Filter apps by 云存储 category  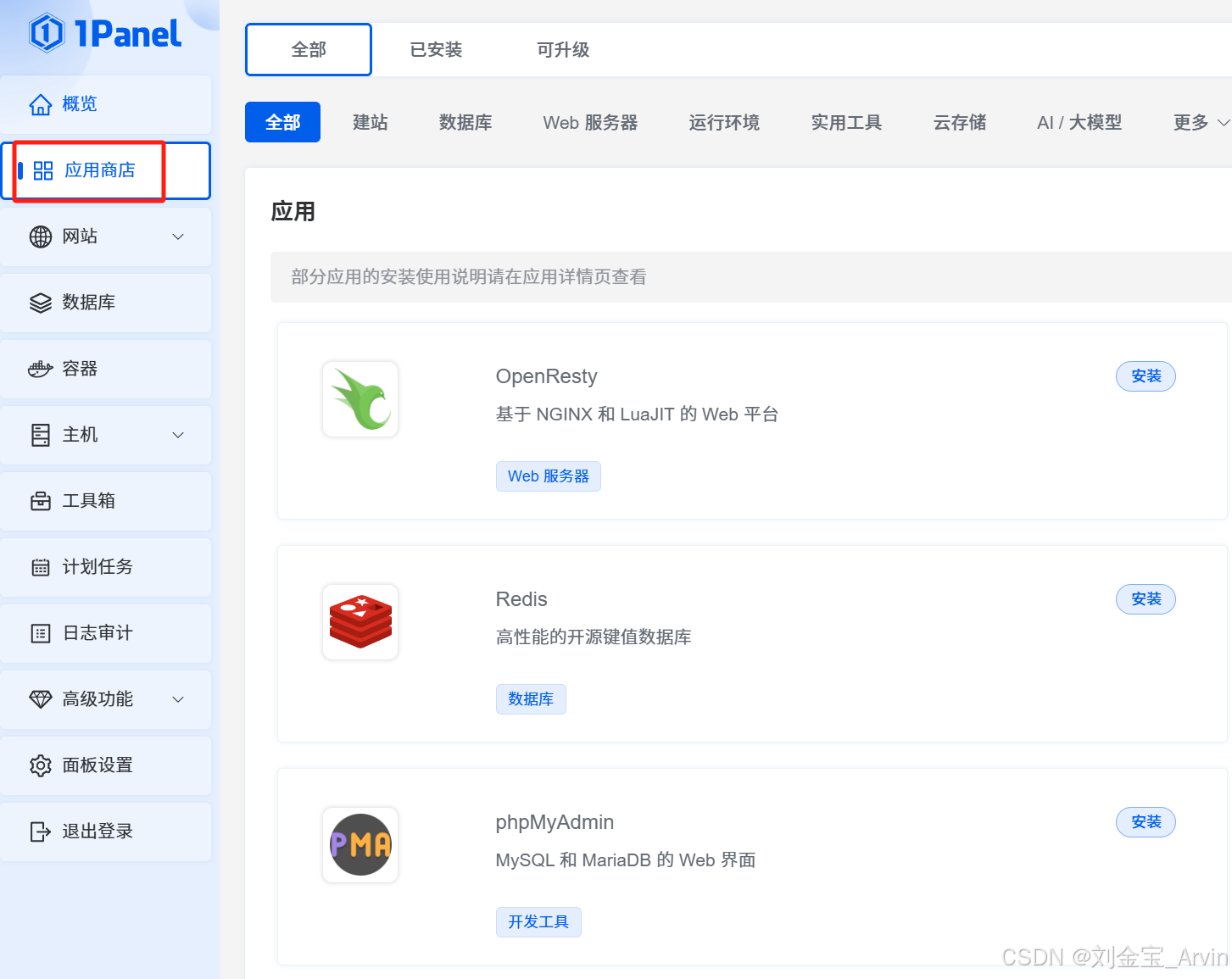point(960,122)
